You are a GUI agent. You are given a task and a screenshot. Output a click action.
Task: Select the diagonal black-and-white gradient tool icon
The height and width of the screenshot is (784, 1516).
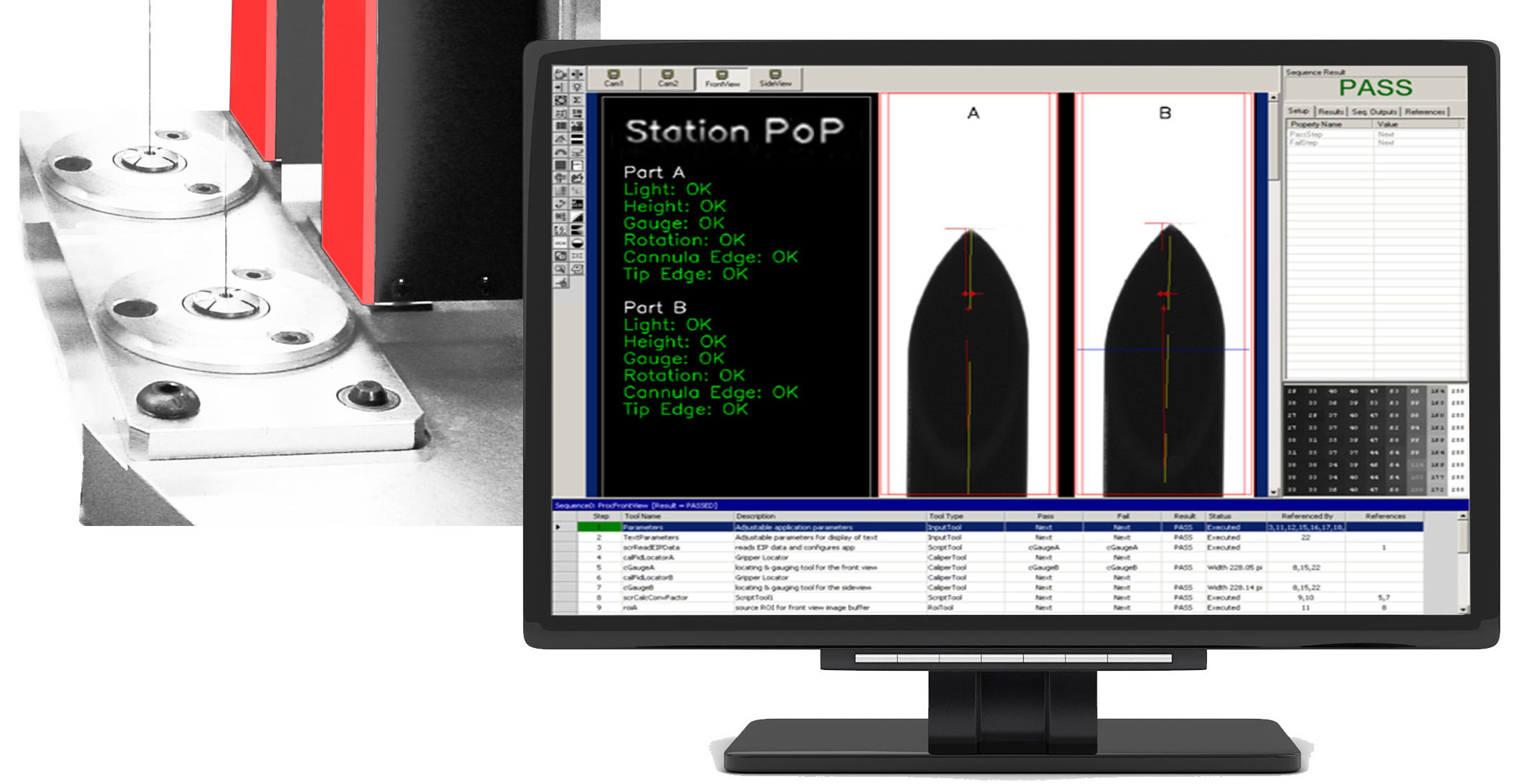577,217
